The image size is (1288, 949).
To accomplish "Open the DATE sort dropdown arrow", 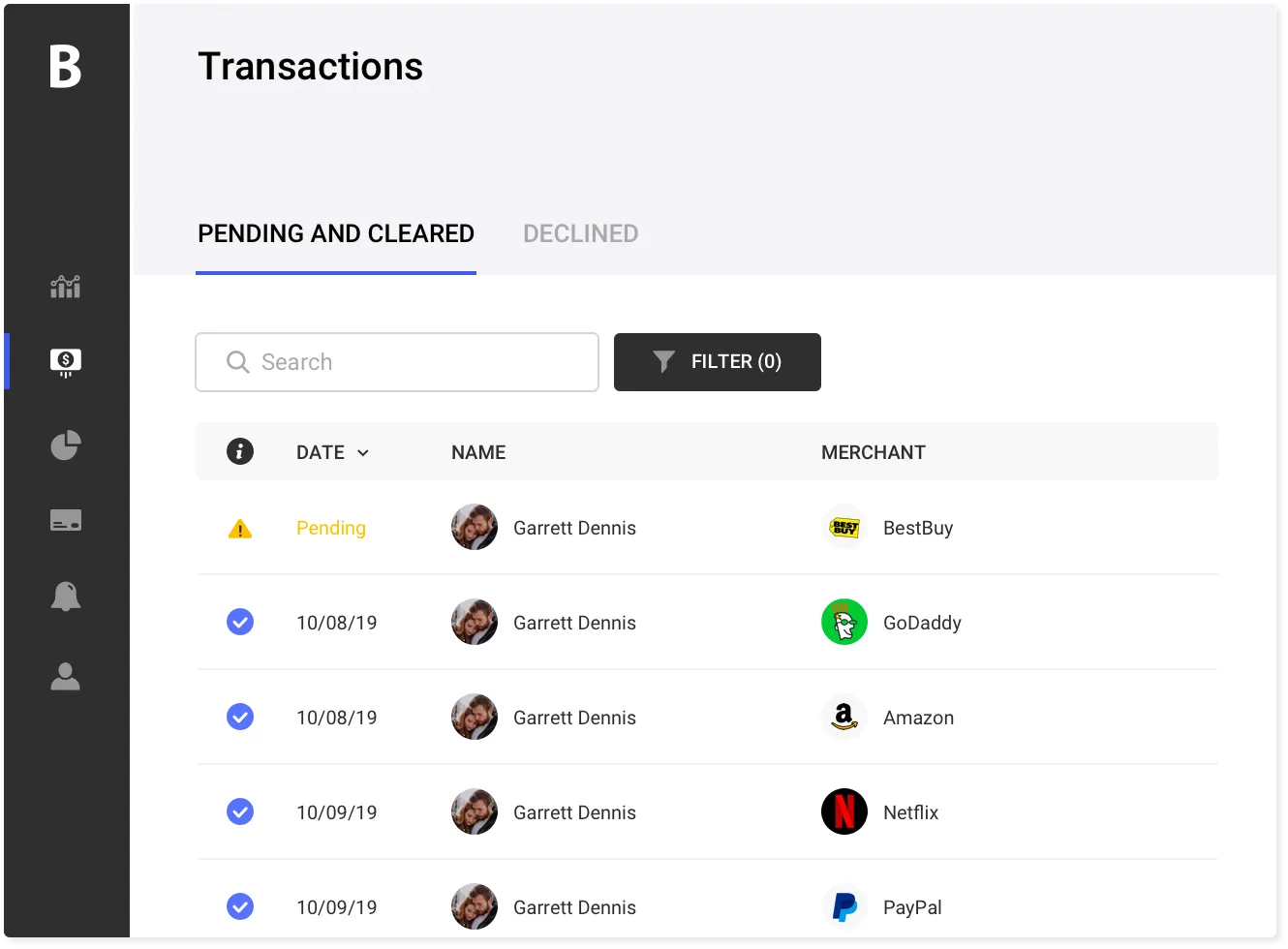I will (363, 452).
